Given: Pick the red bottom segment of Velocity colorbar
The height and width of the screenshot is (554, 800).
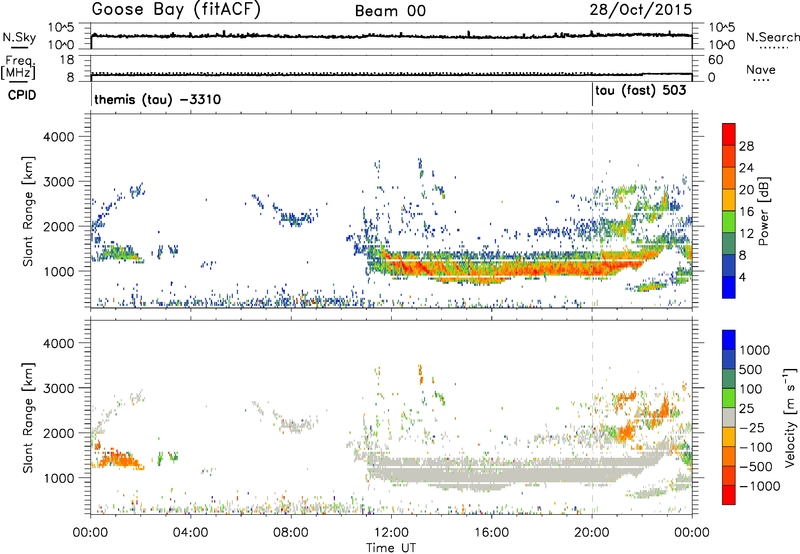Looking at the screenshot, I should (x=729, y=494).
